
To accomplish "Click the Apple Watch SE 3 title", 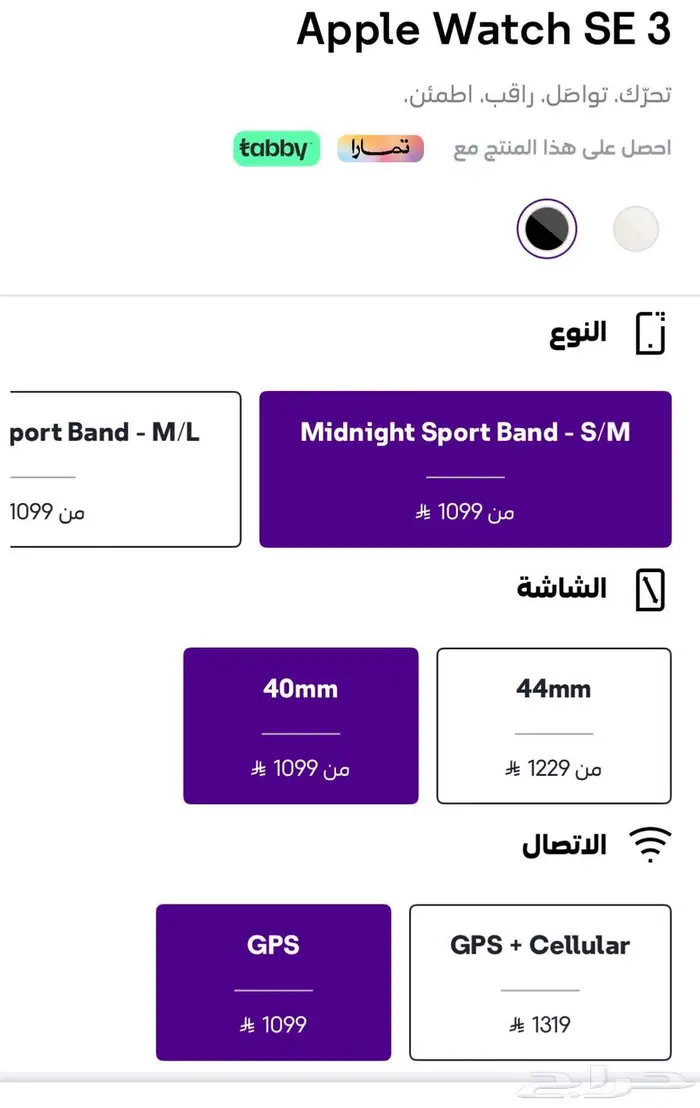I will pyautogui.click(x=483, y=30).
